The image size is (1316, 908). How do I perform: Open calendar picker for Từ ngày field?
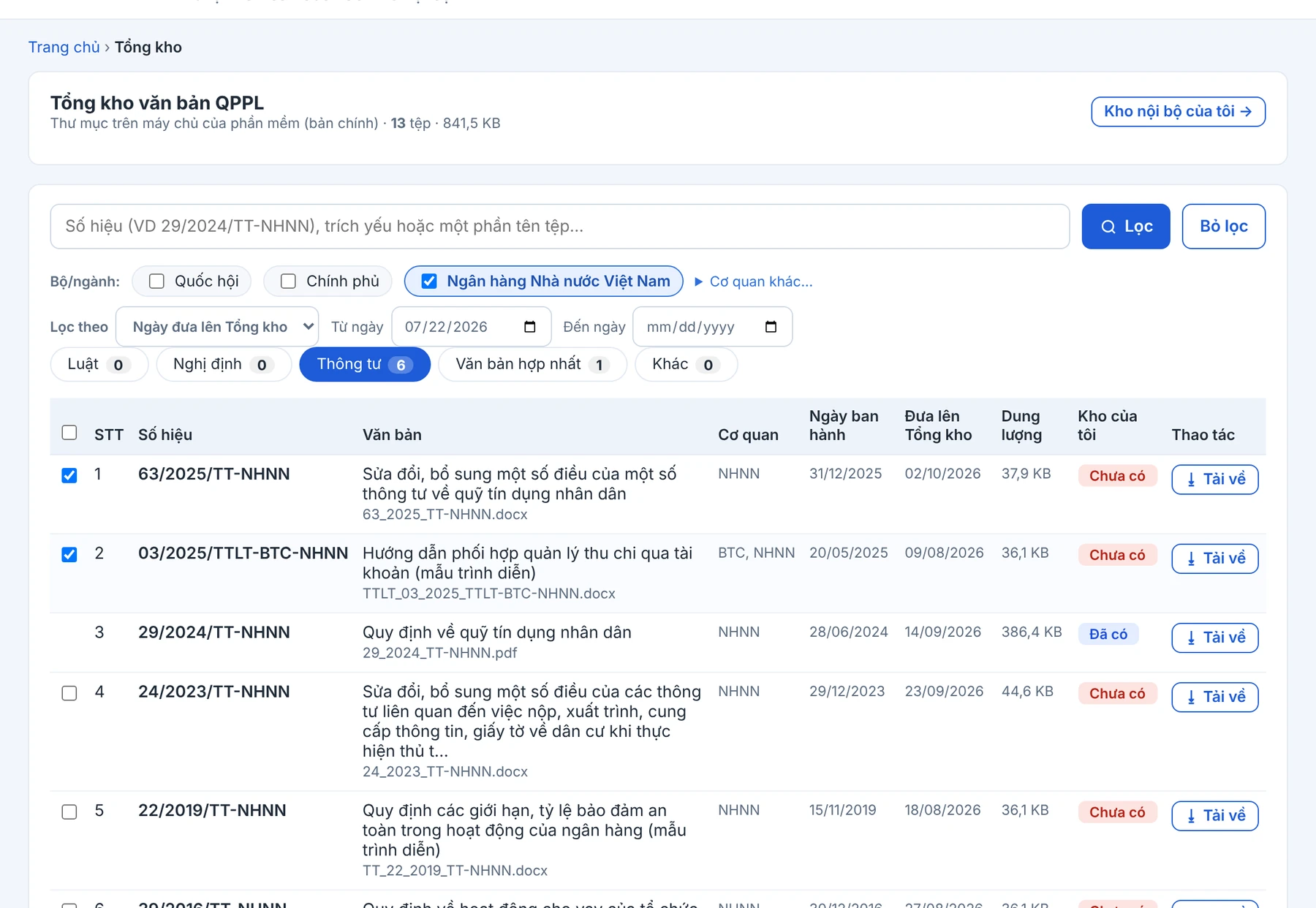click(530, 327)
